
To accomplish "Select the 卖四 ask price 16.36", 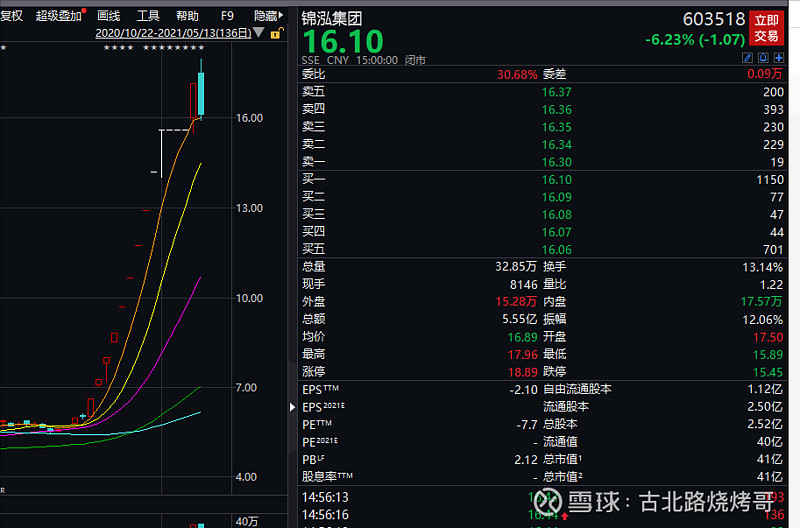I will click(x=557, y=110).
